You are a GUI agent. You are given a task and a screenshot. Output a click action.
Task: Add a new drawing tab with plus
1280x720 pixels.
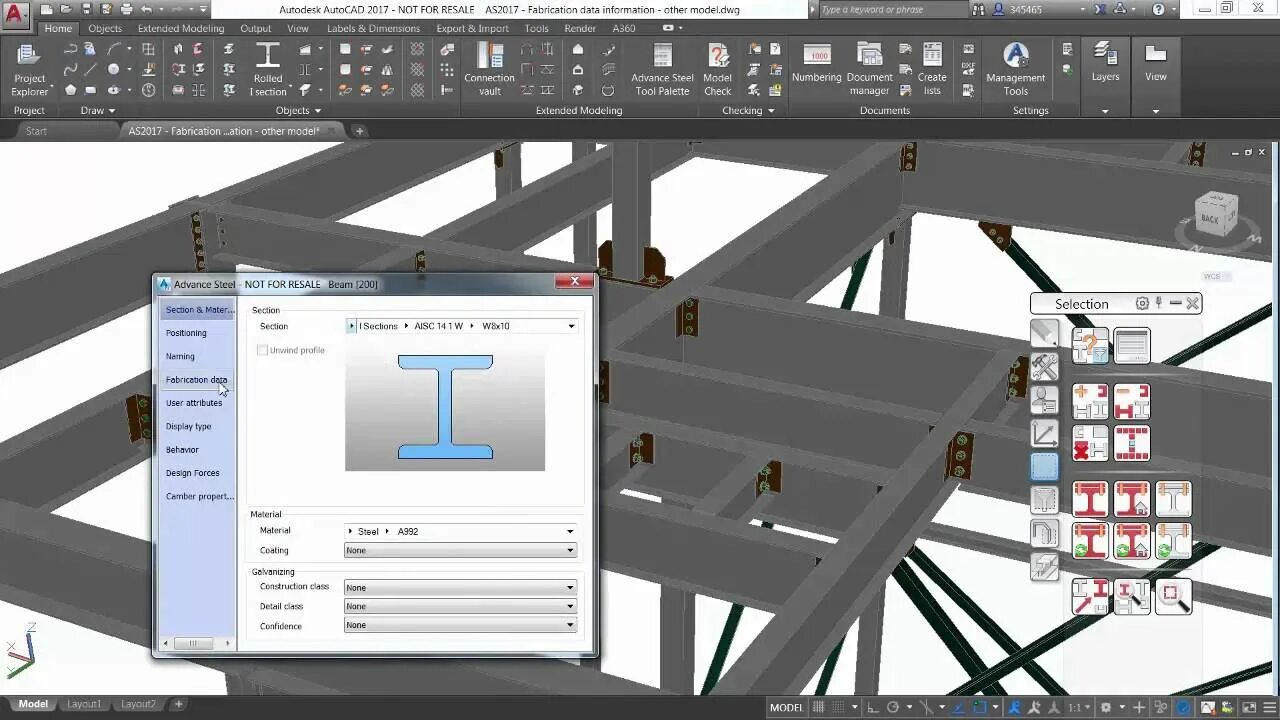click(360, 131)
